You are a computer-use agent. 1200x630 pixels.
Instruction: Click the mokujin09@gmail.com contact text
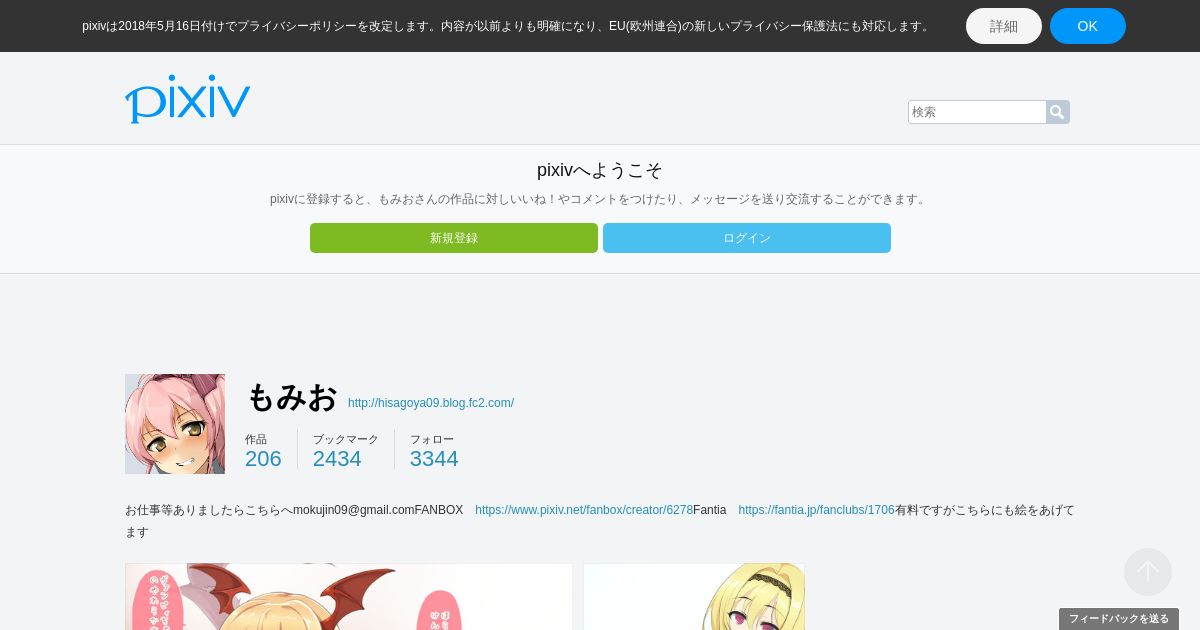click(354, 510)
